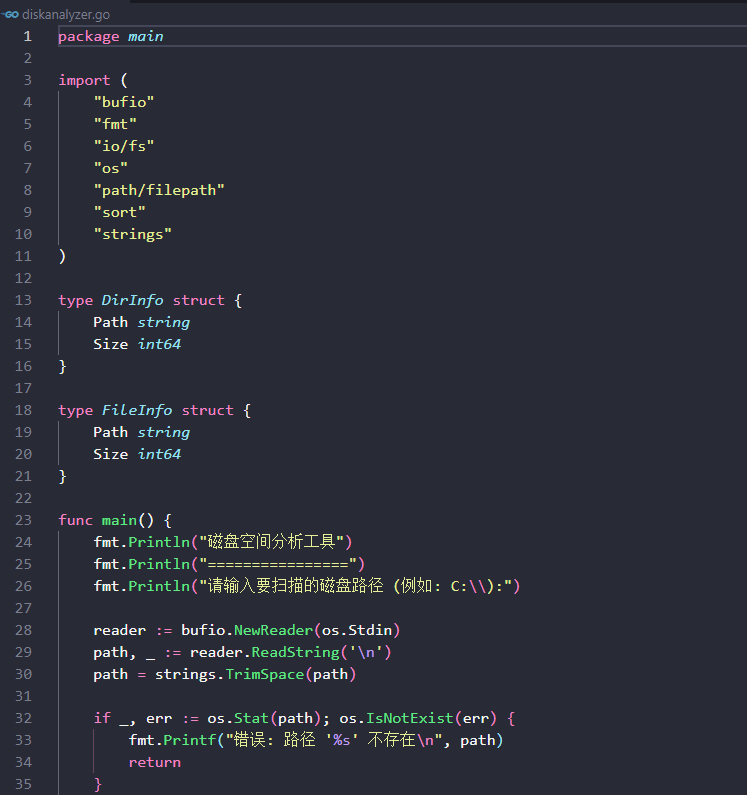747x795 pixels.
Task: Click Printf call on line 33
Action: [x=190, y=740]
